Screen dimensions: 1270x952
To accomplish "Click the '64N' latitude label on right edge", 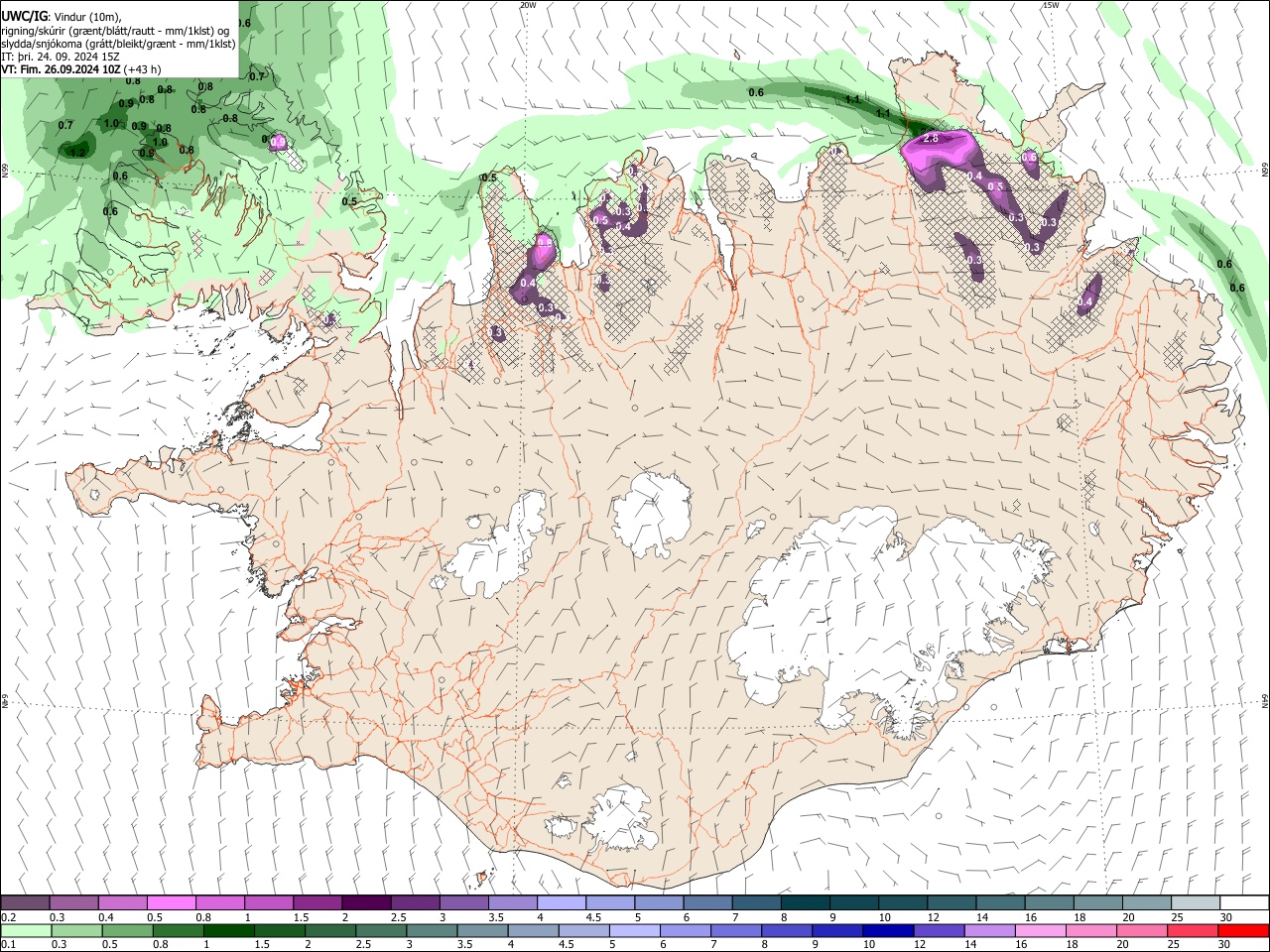I will click(x=1265, y=701).
